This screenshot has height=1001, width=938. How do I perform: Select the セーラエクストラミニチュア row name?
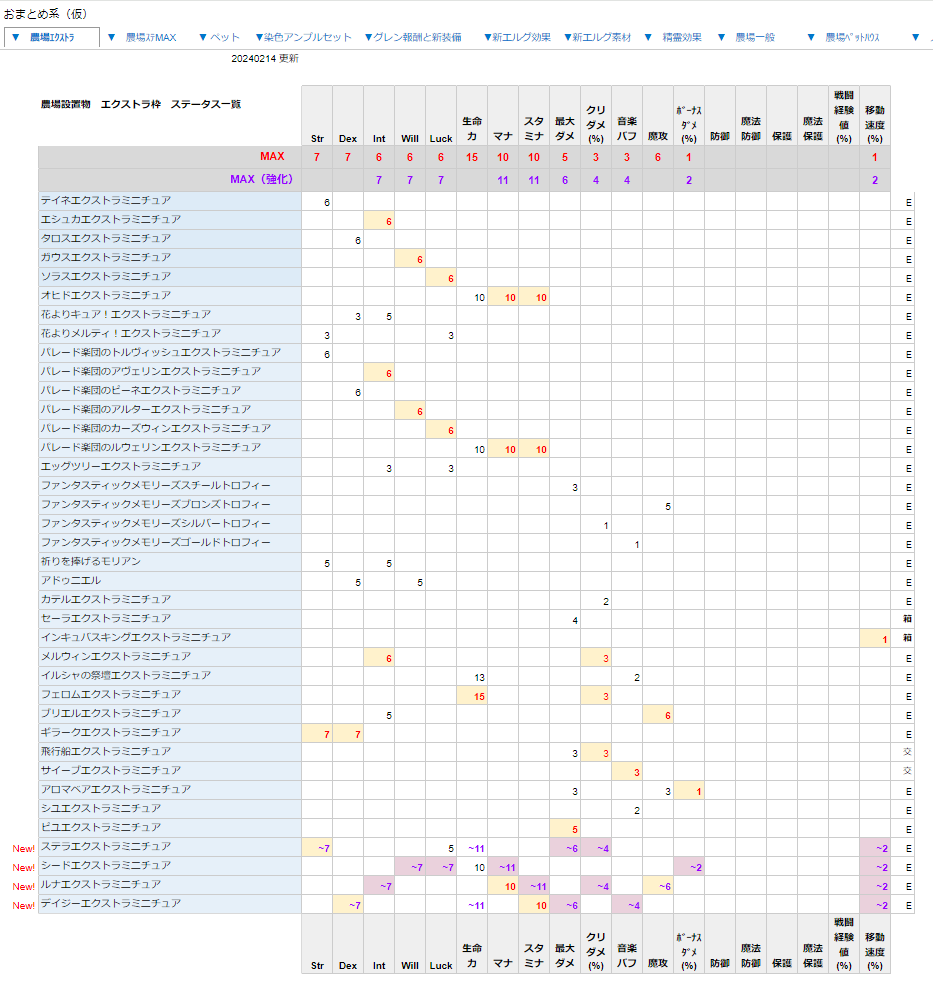106,619
